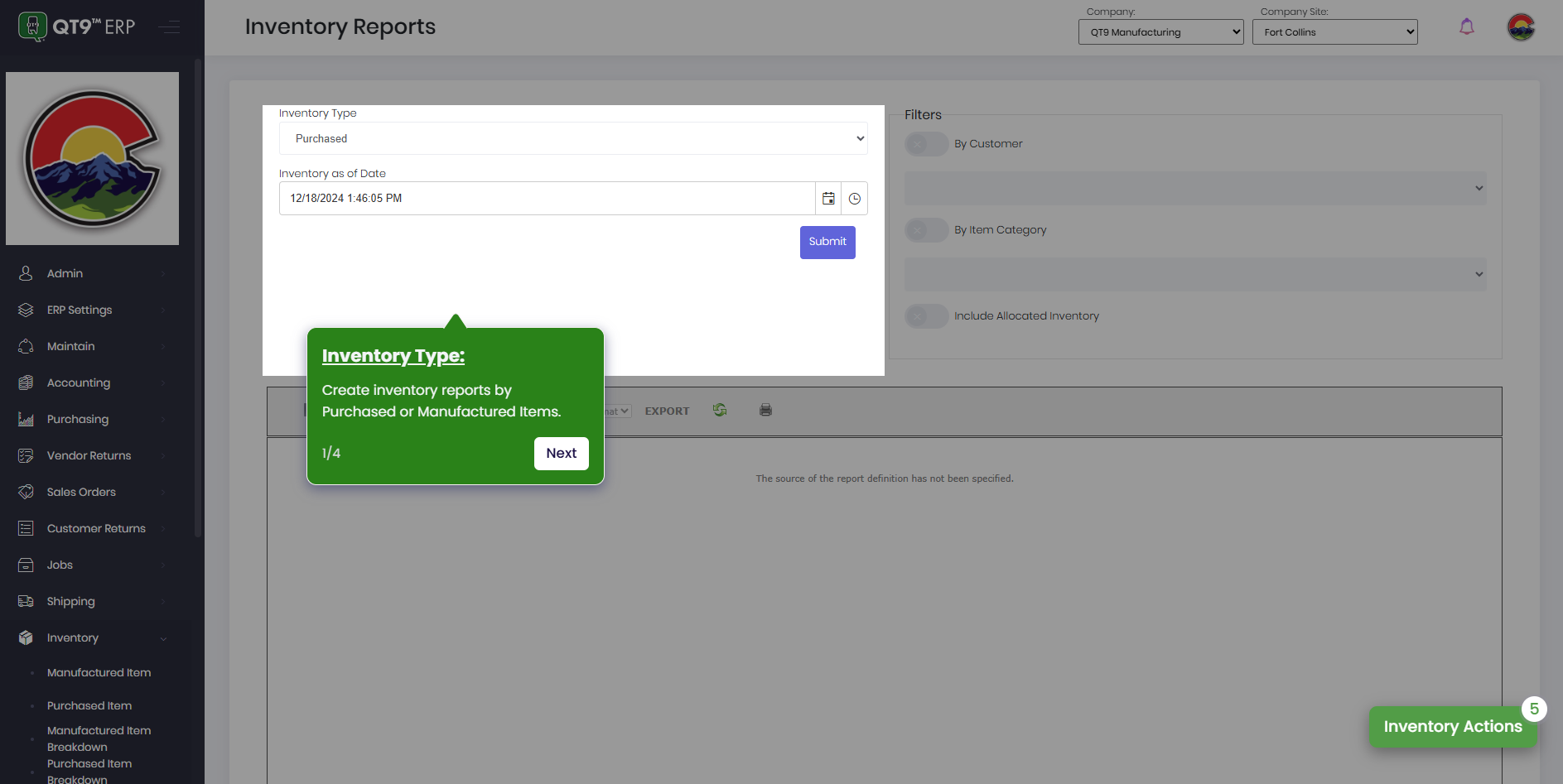Screen dimensions: 1563x784
Task: Click the QT9 ERP logo
Action: point(76,26)
